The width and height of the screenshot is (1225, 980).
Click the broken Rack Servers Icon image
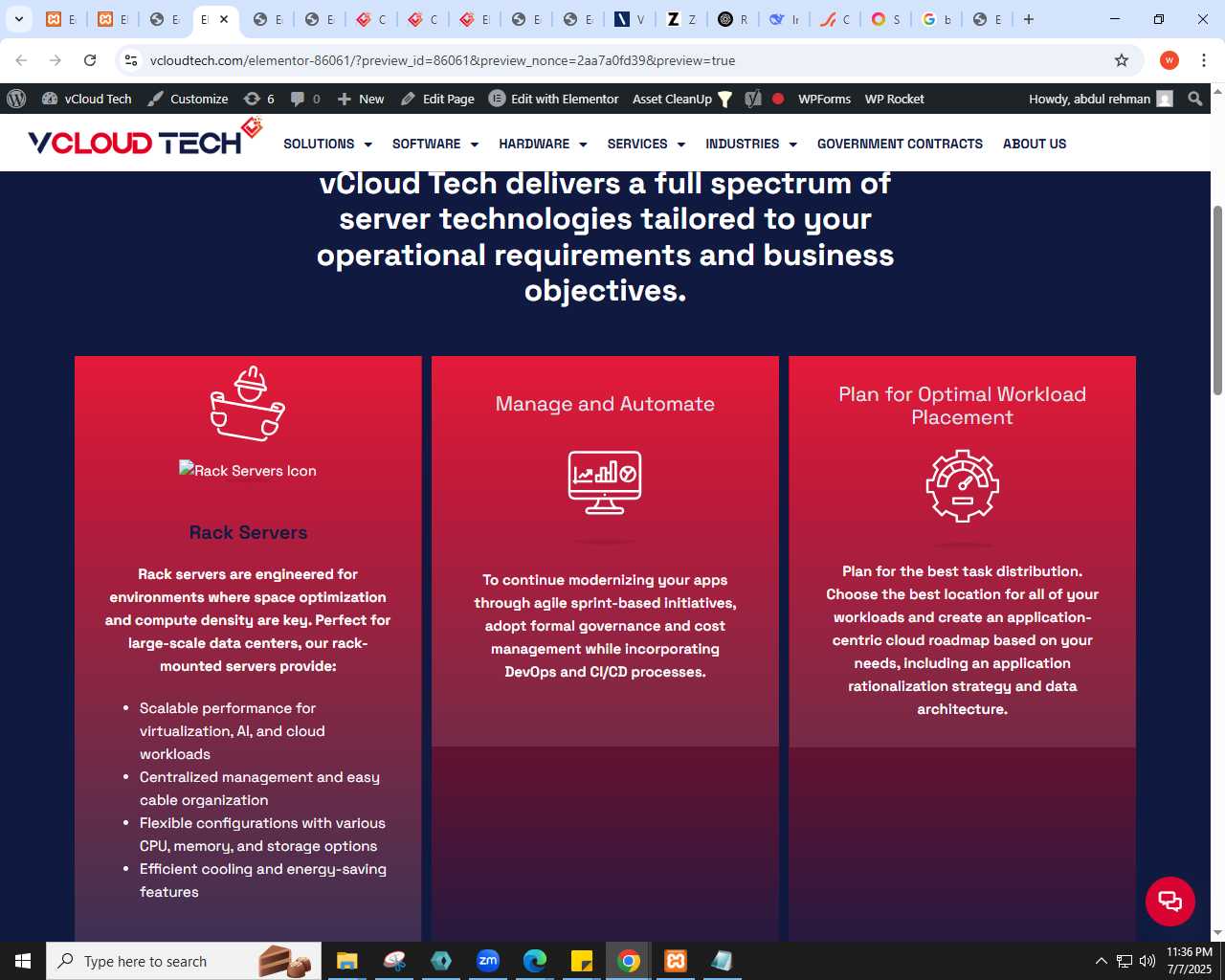tap(248, 470)
